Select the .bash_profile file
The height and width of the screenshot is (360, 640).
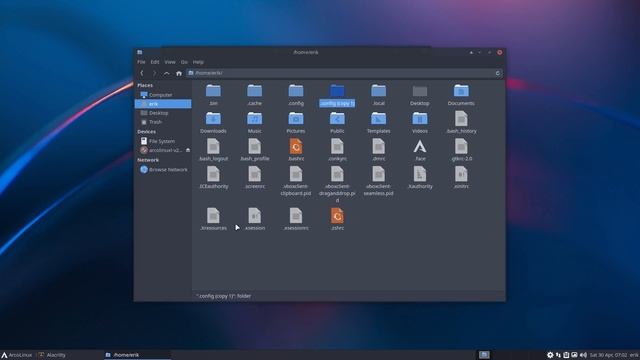pos(255,150)
